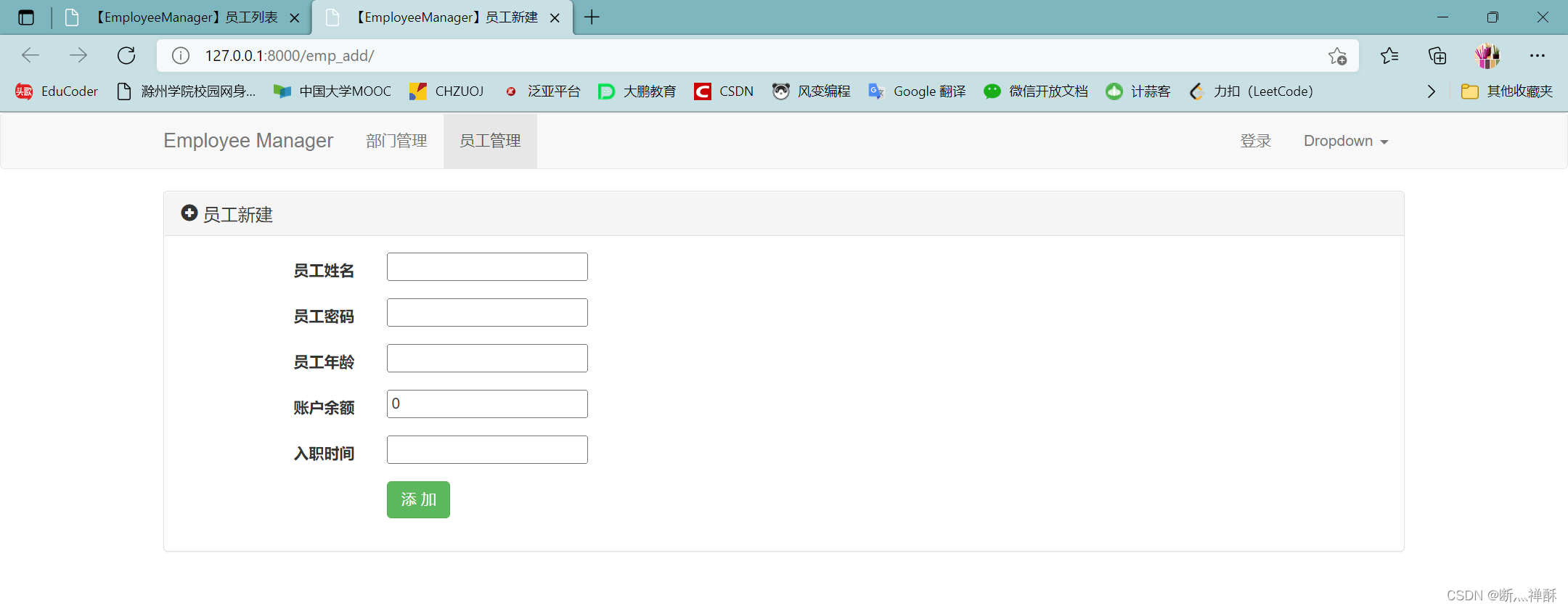Click the Employee Manager brand link
The height and width of the screenshot is (609, 1568).
(x=248, y=141)
